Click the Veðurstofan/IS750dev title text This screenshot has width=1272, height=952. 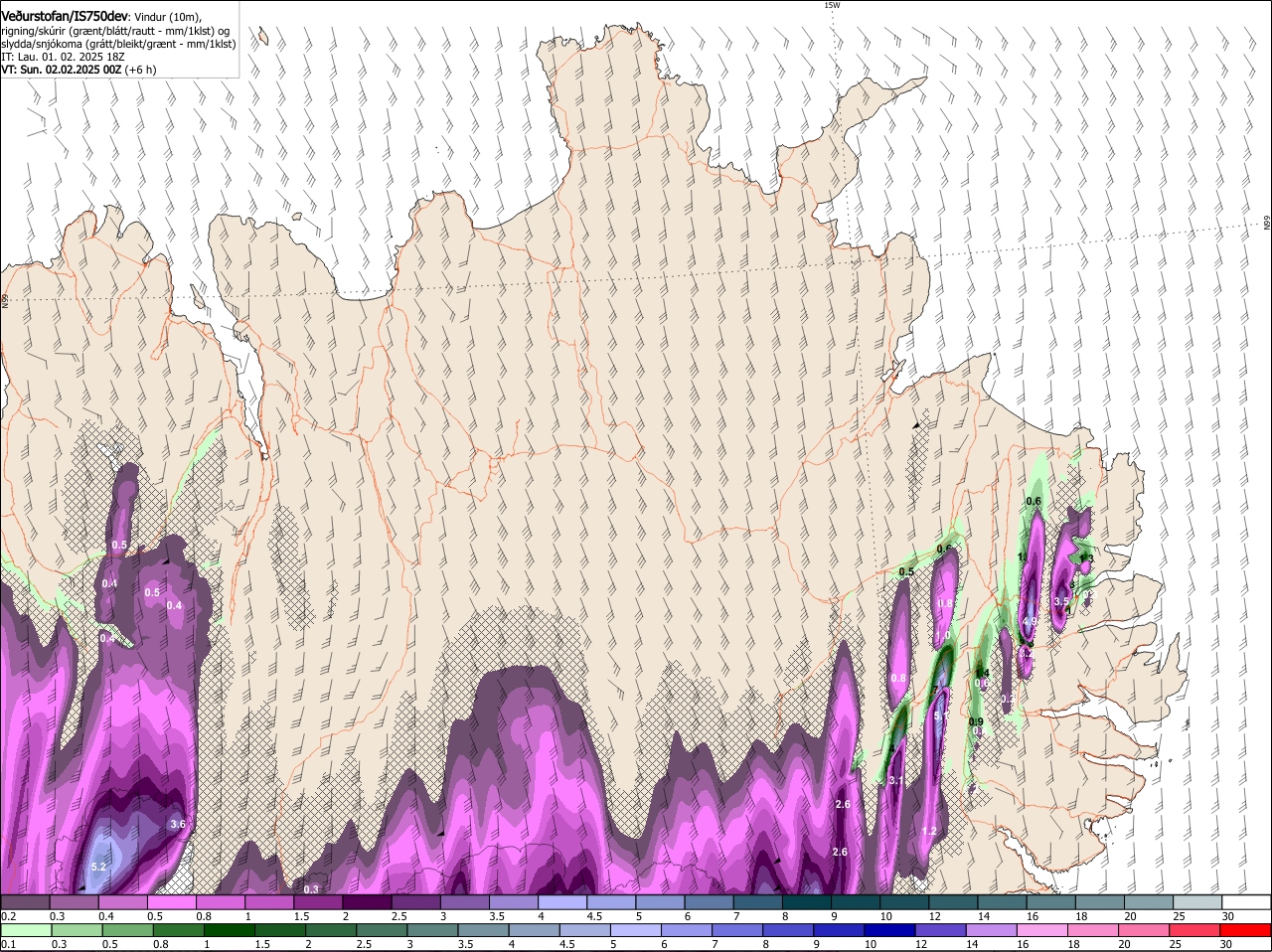[65, 15]
